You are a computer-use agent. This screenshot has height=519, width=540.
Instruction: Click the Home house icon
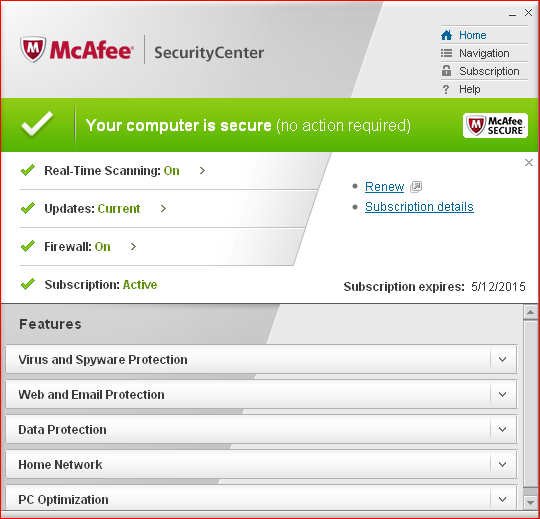446,35
